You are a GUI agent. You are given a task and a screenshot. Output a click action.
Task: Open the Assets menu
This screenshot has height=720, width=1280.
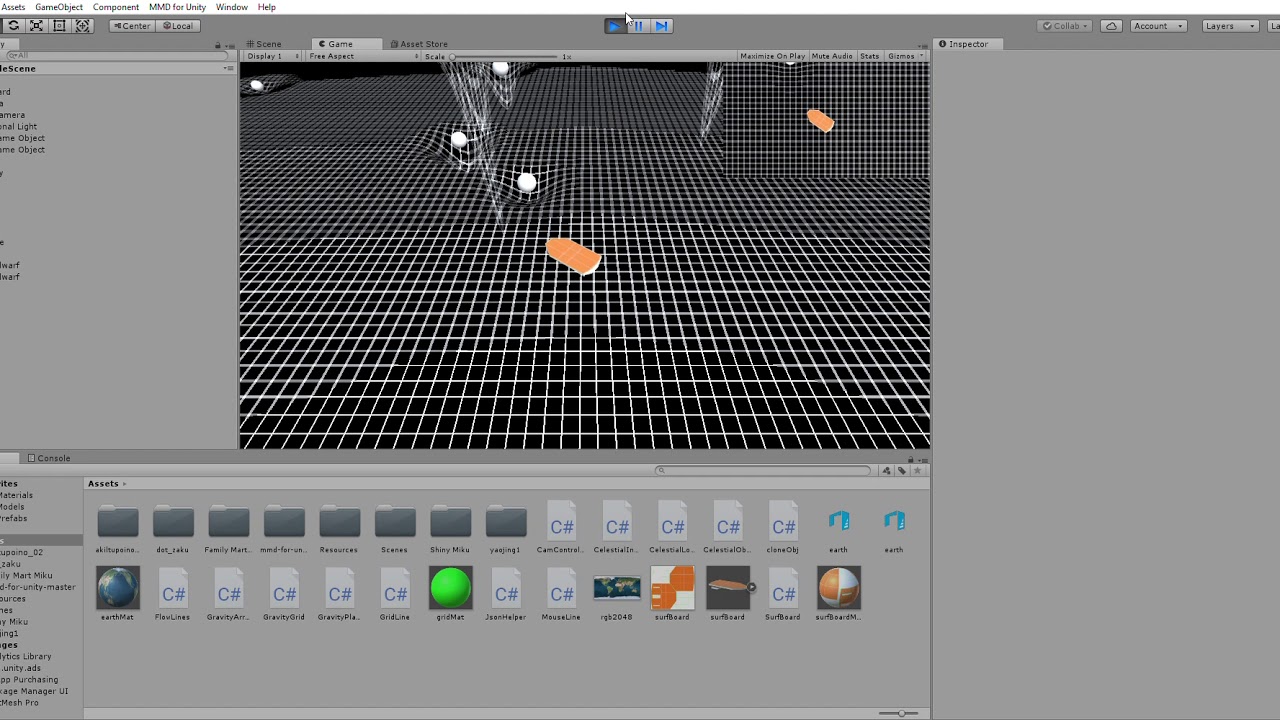pos(13,7)
